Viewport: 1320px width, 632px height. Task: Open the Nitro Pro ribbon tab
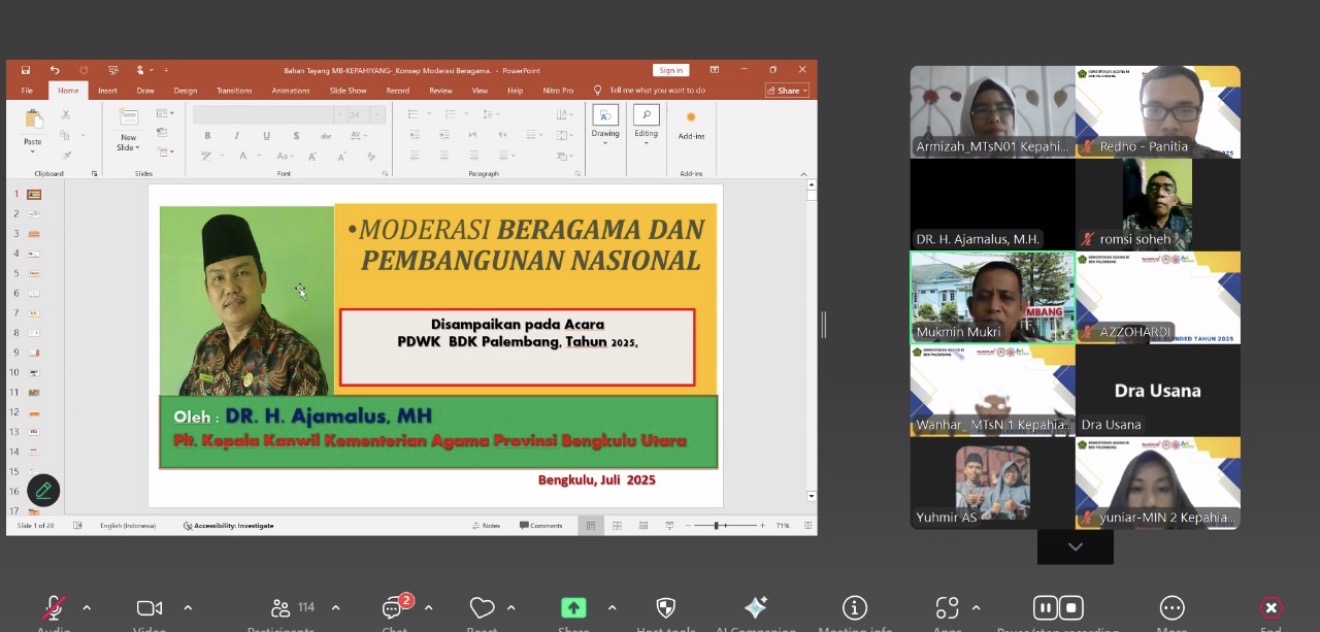point(557,90)
